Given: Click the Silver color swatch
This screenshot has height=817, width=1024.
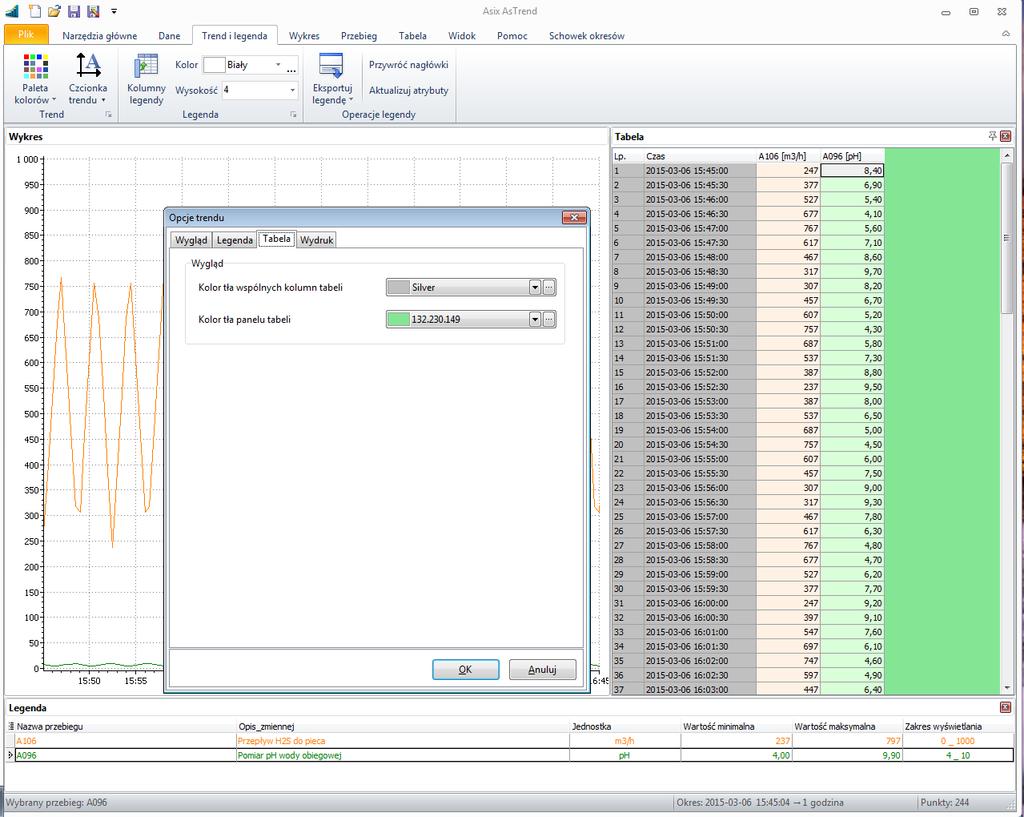Looking at the screenshot, I should 398,287.
